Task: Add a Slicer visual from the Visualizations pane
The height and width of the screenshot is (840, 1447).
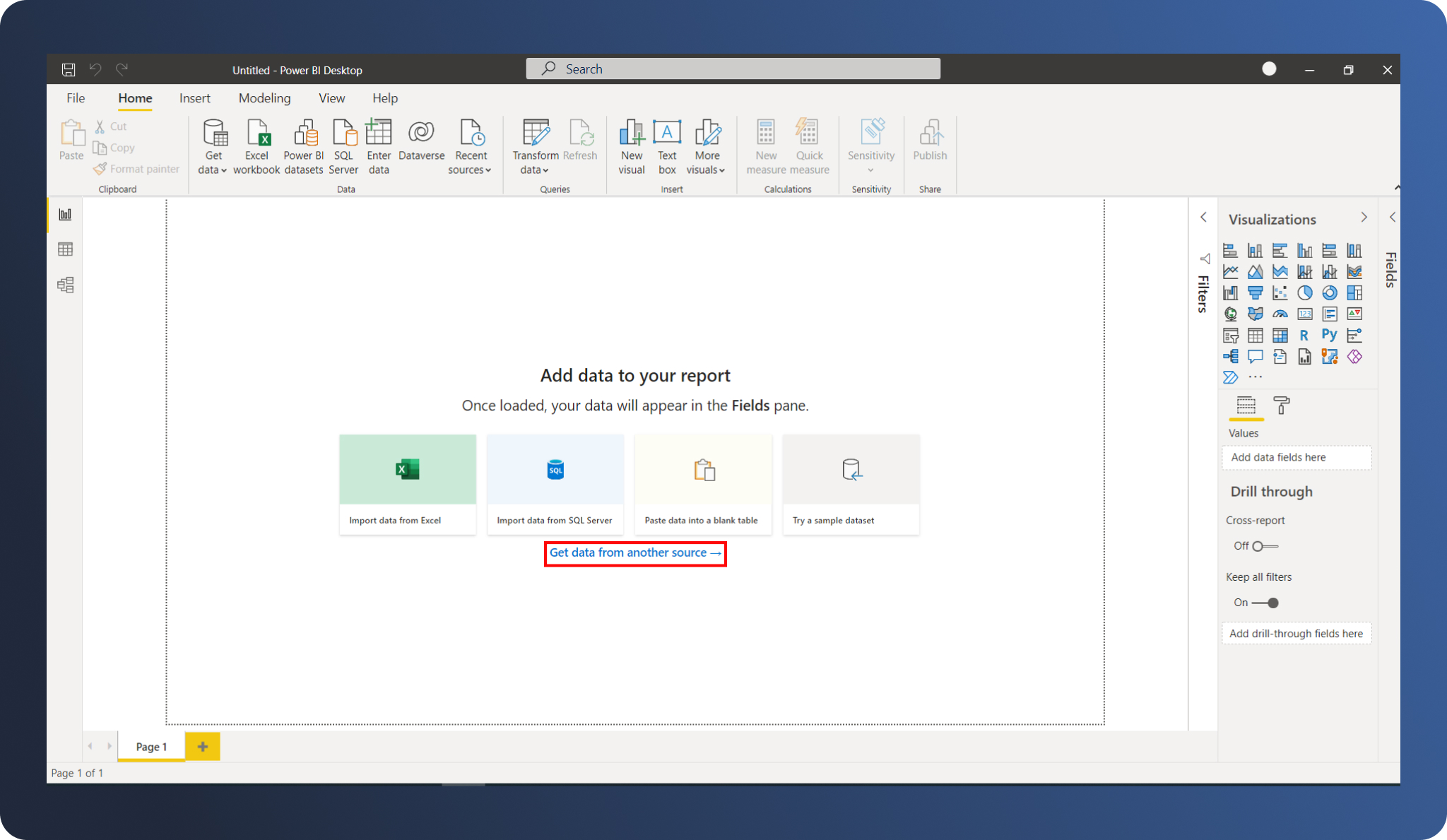Action: coord(1231,336)
